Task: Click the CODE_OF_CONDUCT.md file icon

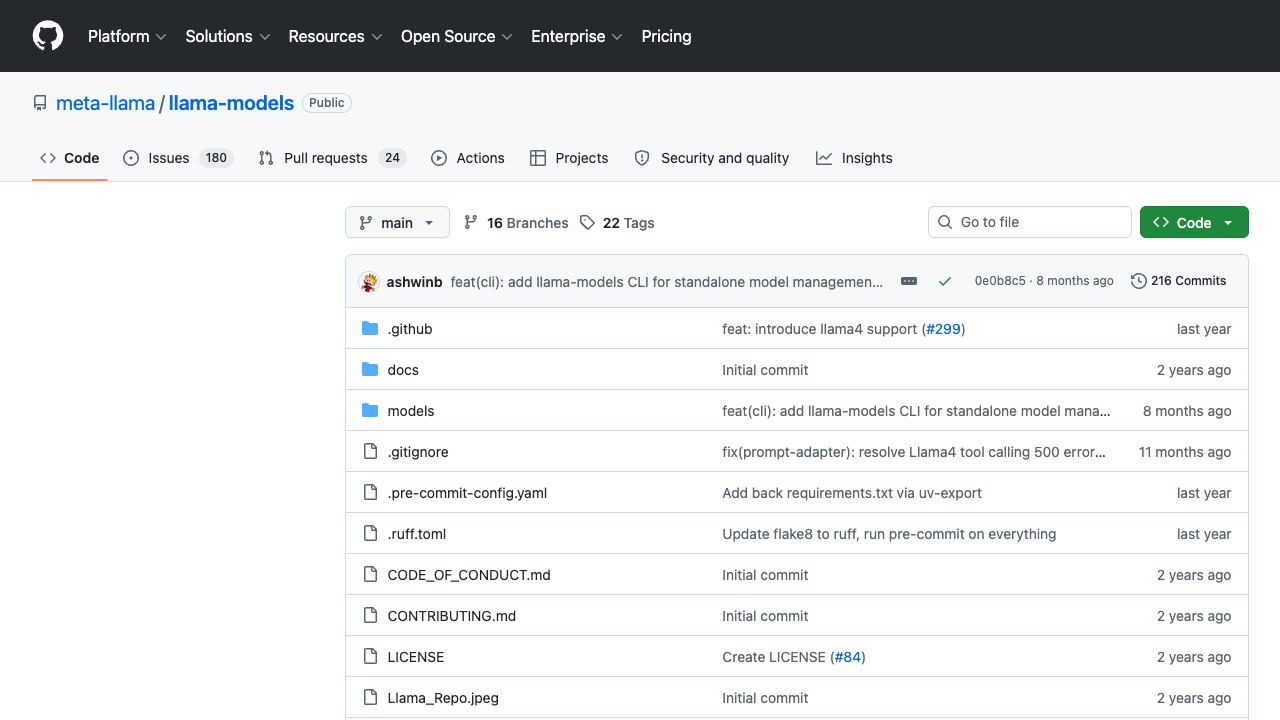Action: point(370,575)
